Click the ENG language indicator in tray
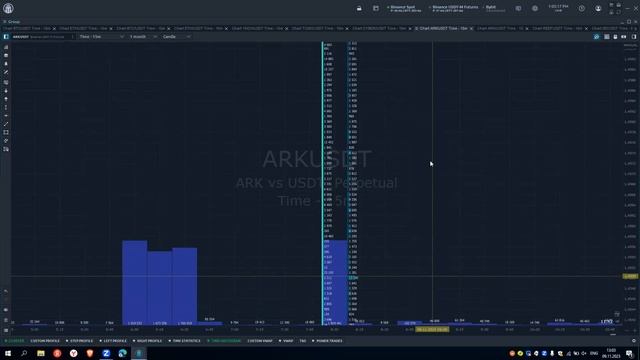The image size is (640, 360). pyautogui.click(x=594, y=353)
